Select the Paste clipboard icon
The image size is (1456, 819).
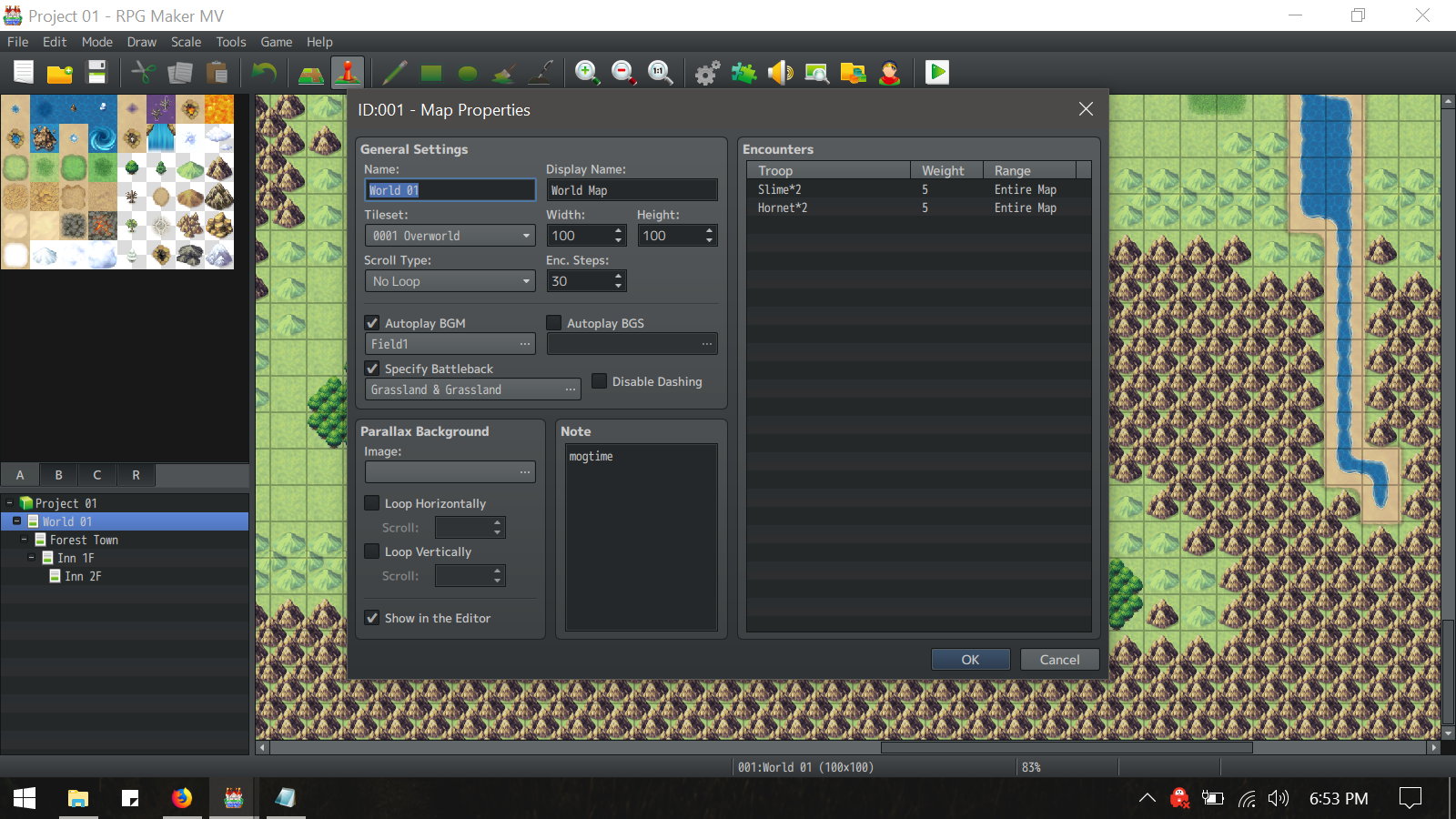click(x=217, y=73)
